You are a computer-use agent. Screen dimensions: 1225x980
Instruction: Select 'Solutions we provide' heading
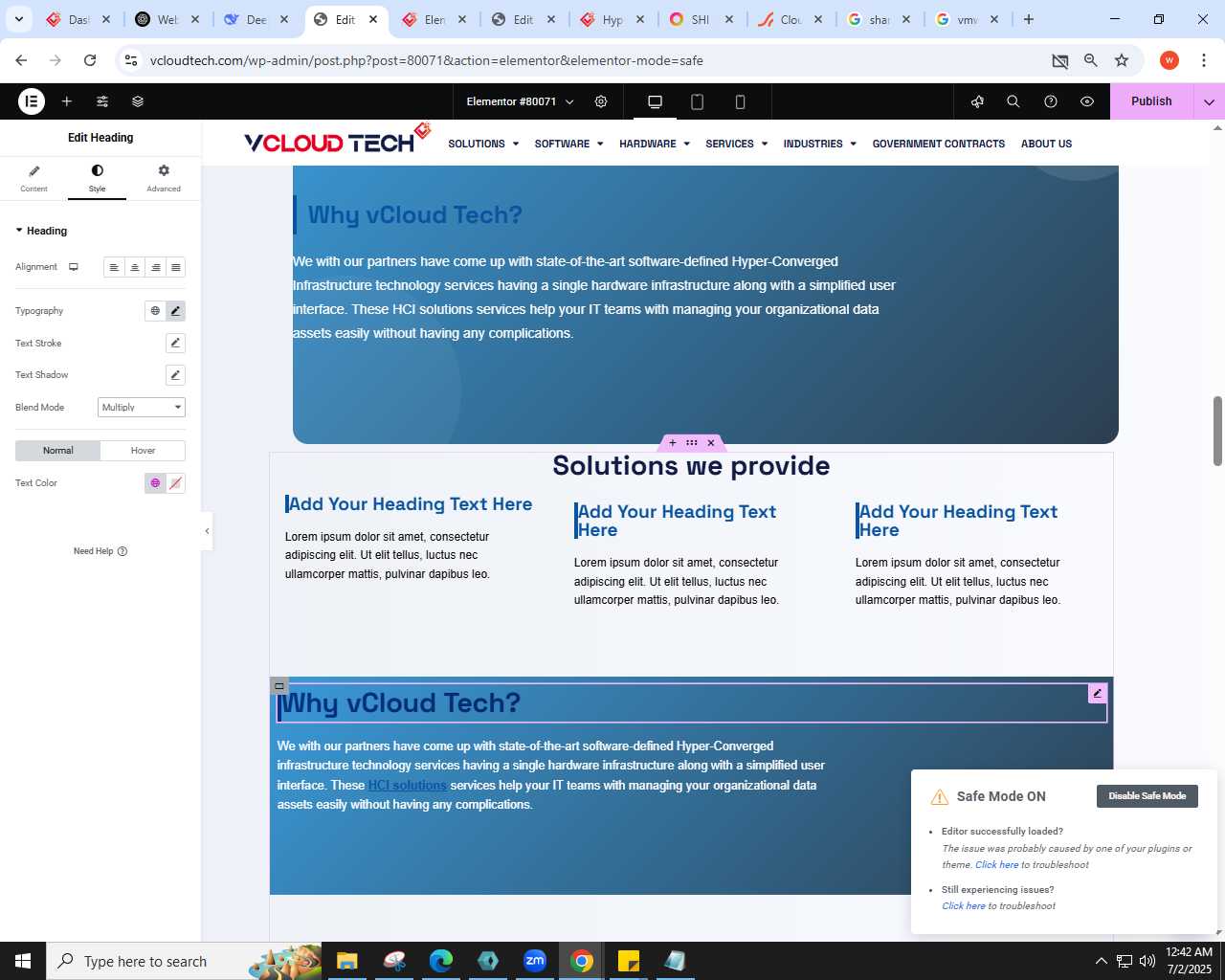click(x=691, y=466)
